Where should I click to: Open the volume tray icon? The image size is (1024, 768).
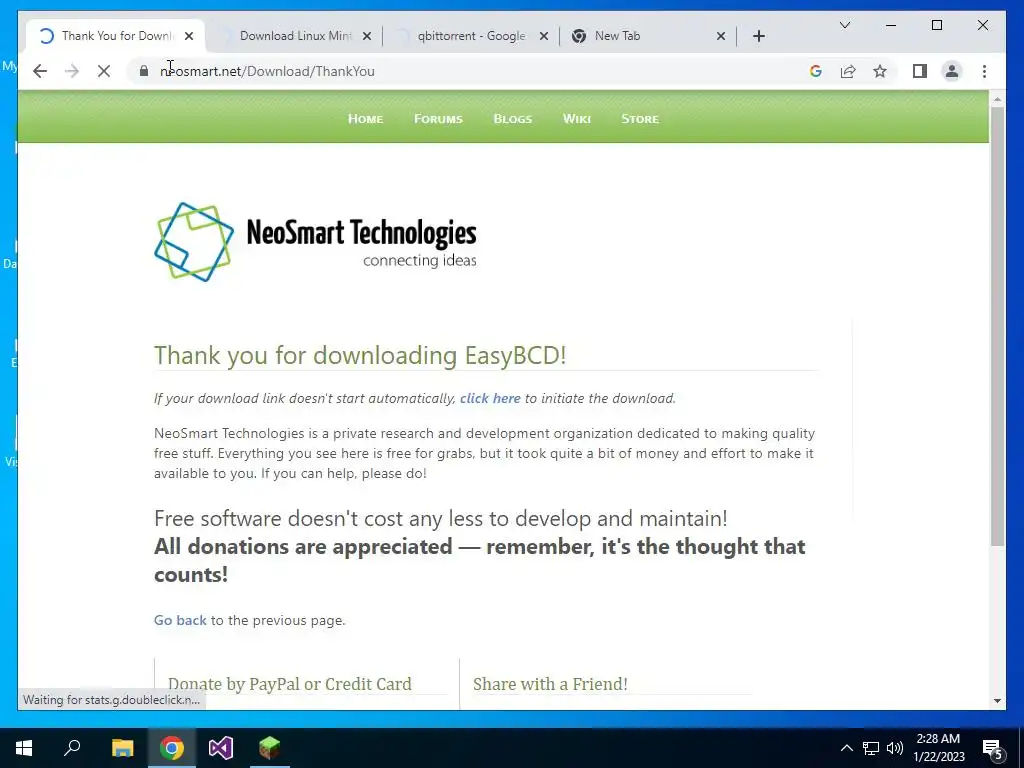(895, 748)
